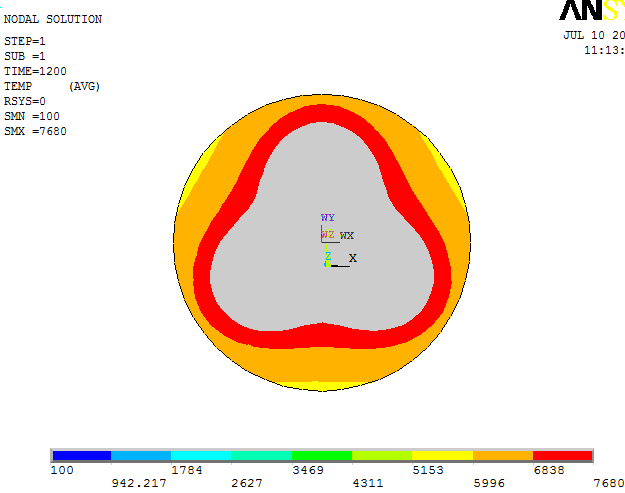Image resolution: width=625 pixels, height=493 pixels.
Task: Click the RSYS=0 label
Action: [x=25, y=101]
